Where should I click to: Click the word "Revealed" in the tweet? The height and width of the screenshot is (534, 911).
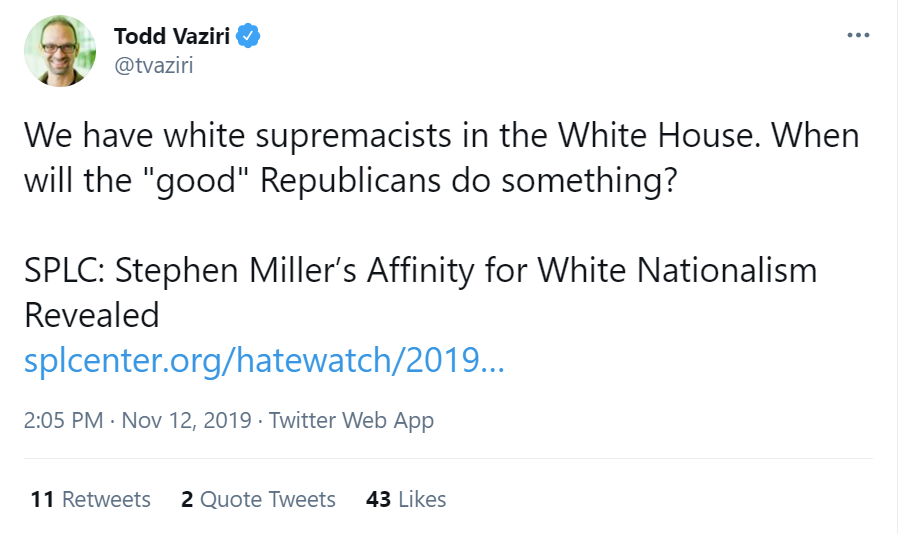click(91, 315)
